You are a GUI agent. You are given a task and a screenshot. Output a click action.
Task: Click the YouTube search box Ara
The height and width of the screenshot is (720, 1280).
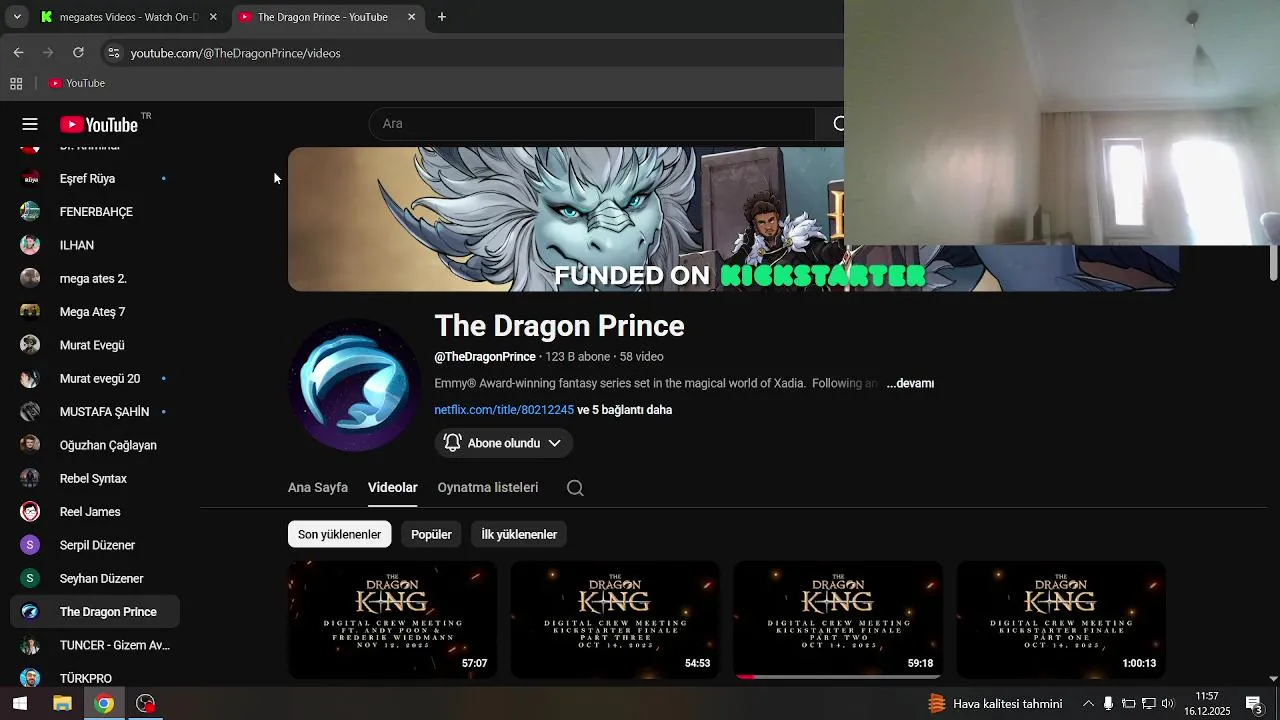click(x=592, y=124)
